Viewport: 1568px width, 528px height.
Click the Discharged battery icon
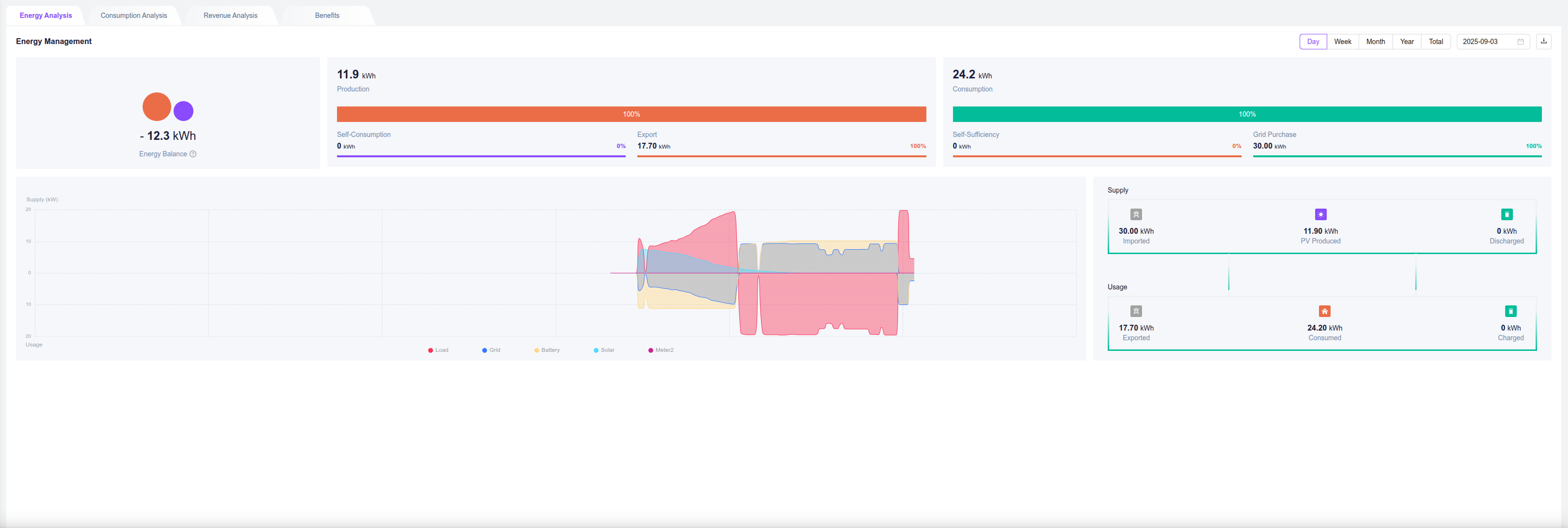pyautogui.click(x=1507, y=214)
